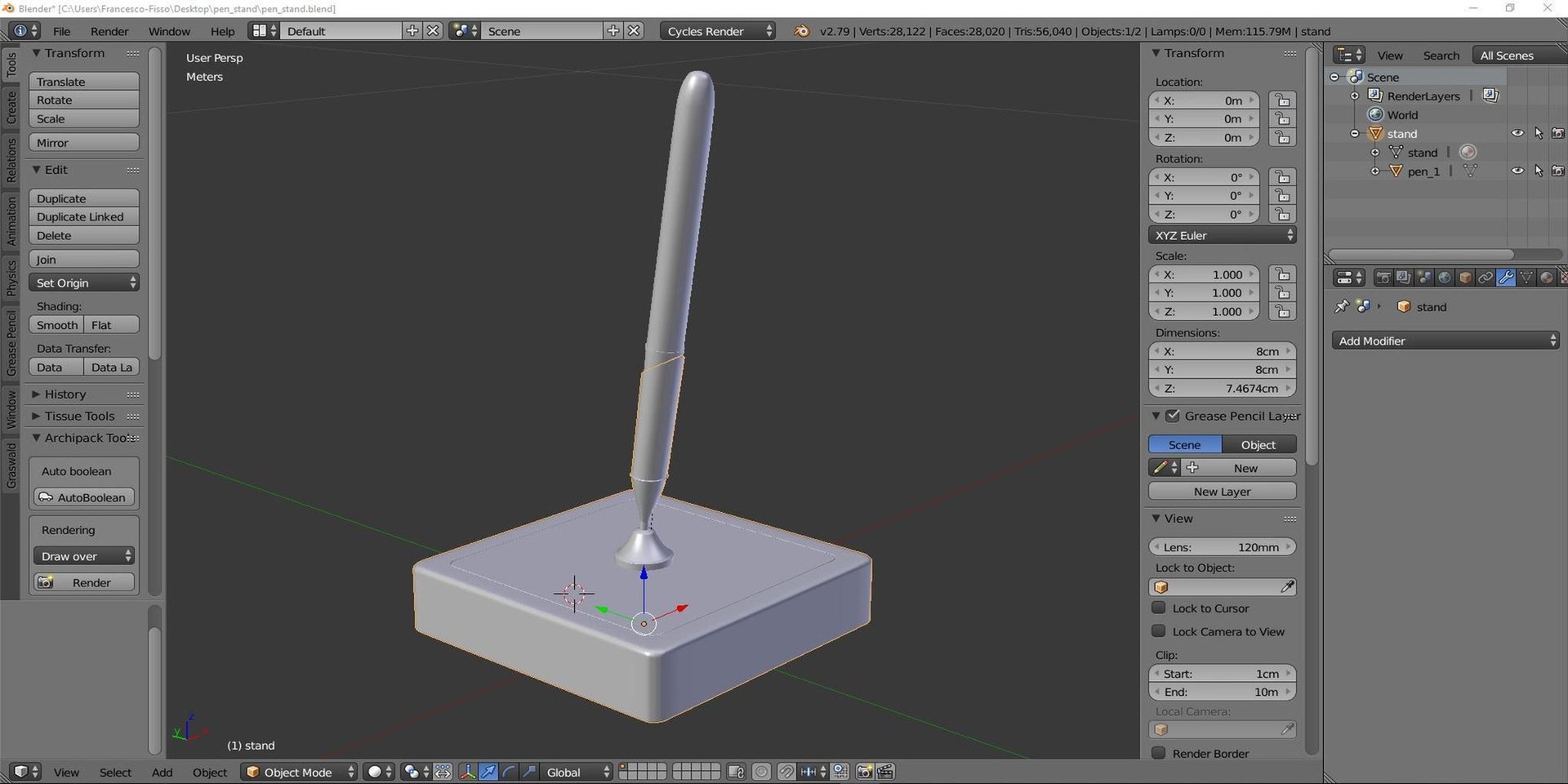Open the Material sphere tab
Image resolution: width=1568 pixels, height=784 pixels.
point(1547,278)
